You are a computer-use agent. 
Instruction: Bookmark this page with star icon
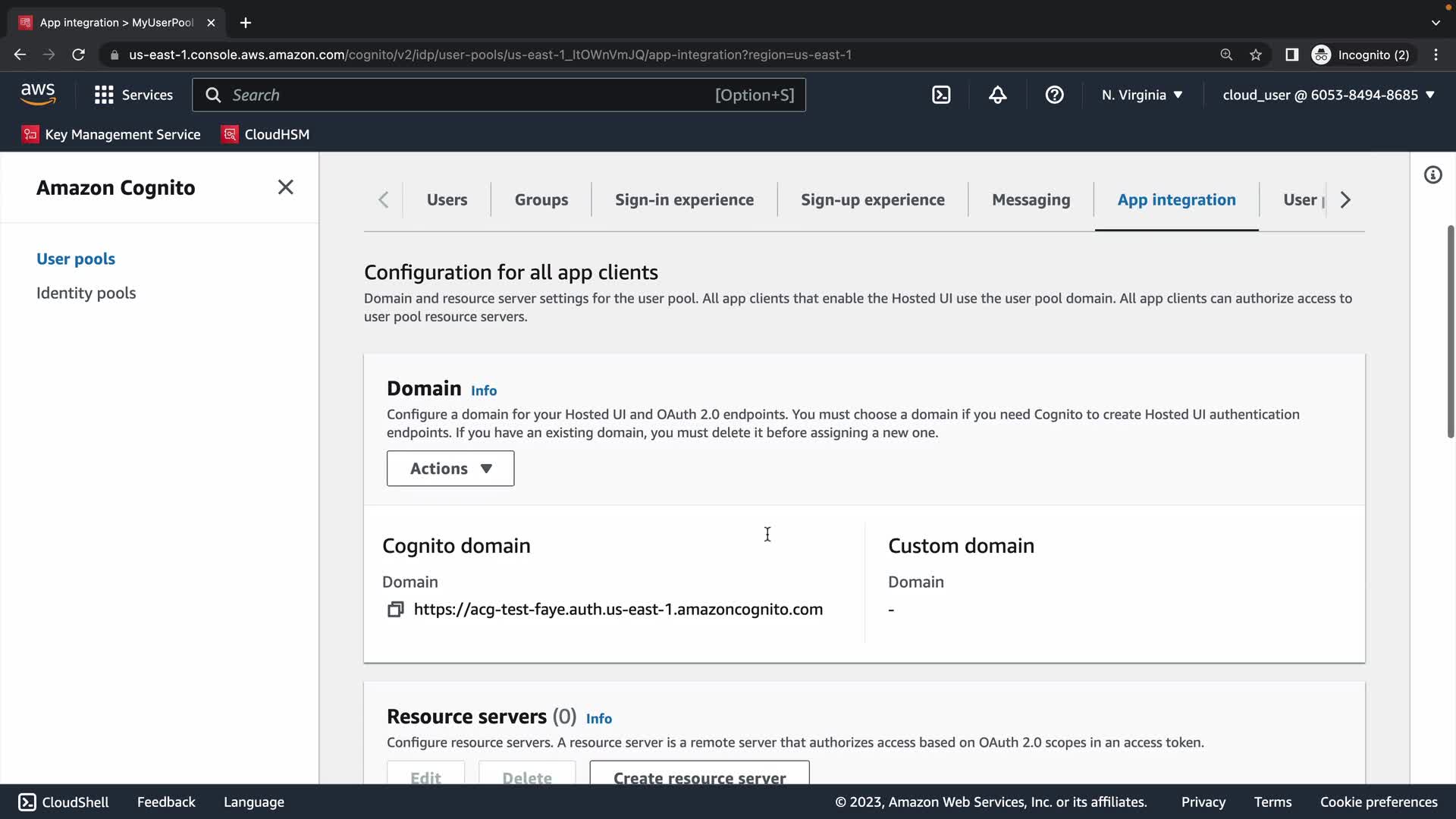(x=1256, y=55)
